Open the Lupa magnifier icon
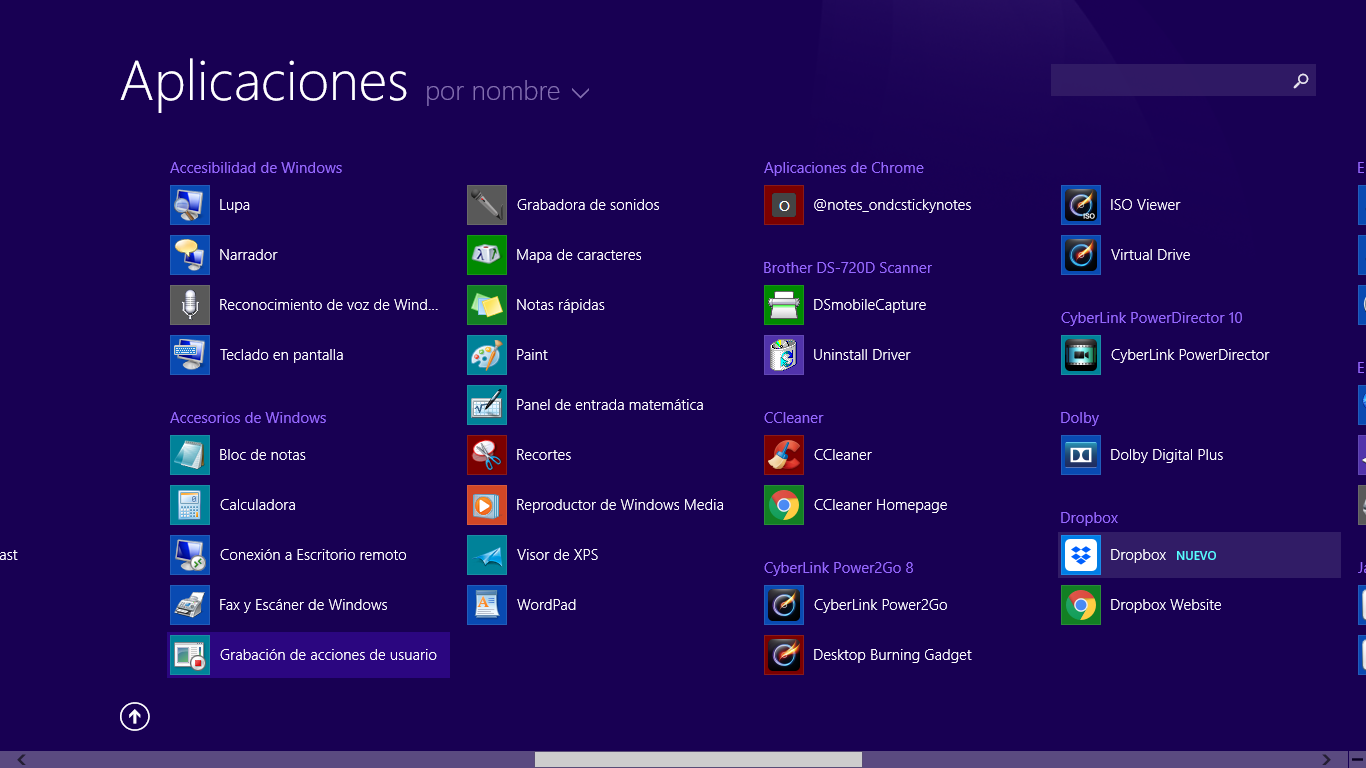This screenshot has width=1366, height=768. click(x=190, y=205)
